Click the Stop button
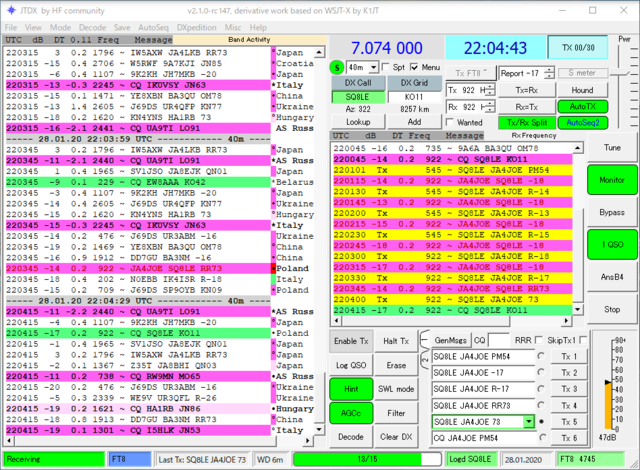This screenshot has height=470, width=640. tap(612, 309)
